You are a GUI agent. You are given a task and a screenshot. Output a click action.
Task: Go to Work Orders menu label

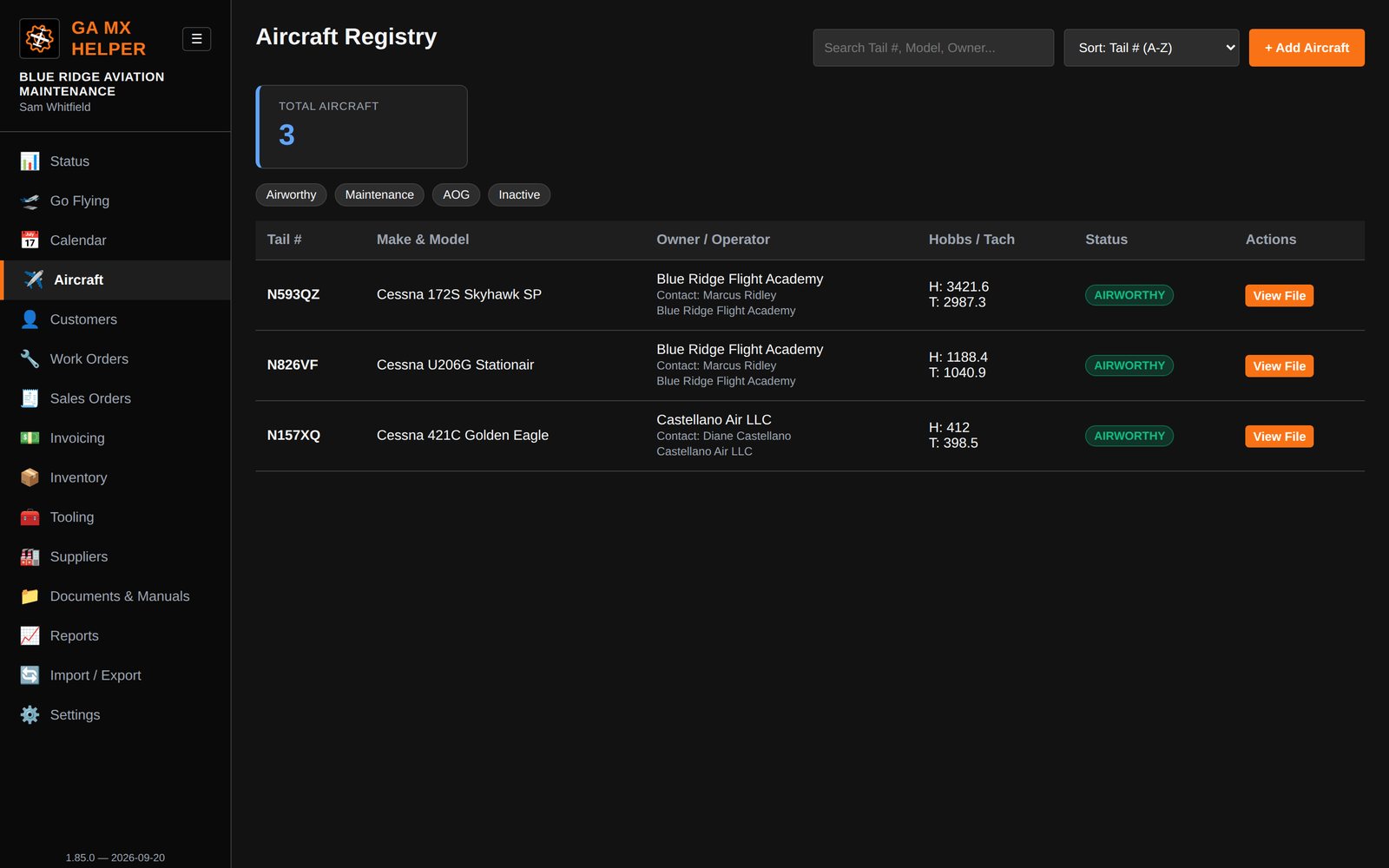[89, 359]
